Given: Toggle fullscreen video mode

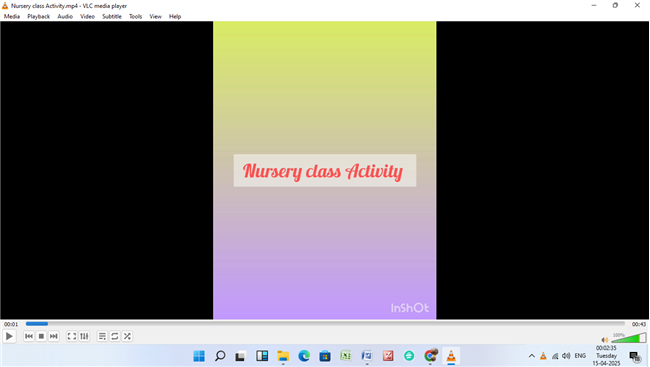Looking at the screenshot, I should pyautogui.click(x=72, y=336).
